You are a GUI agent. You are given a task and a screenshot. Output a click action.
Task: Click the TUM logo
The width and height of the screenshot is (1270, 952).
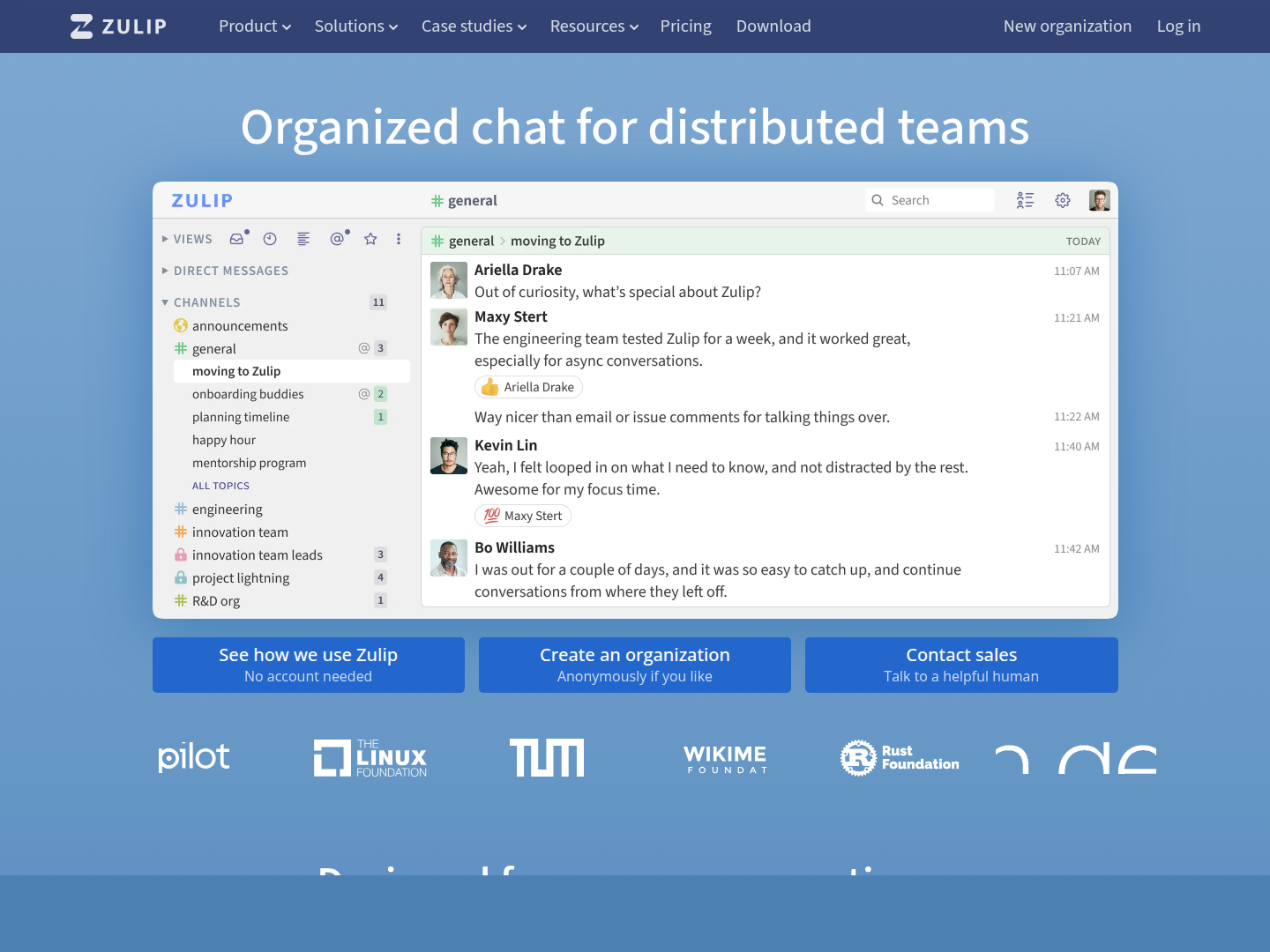547,758
